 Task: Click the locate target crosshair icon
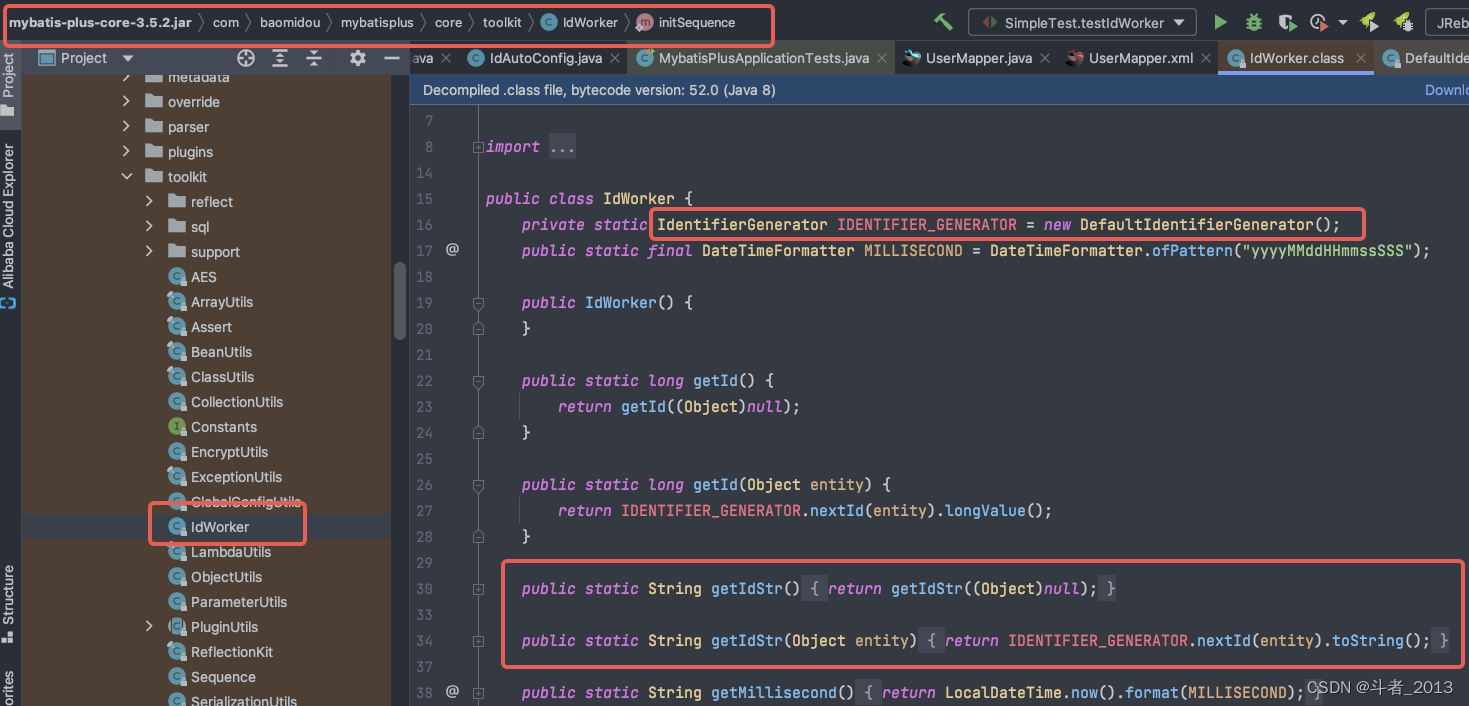click(246, 58)
